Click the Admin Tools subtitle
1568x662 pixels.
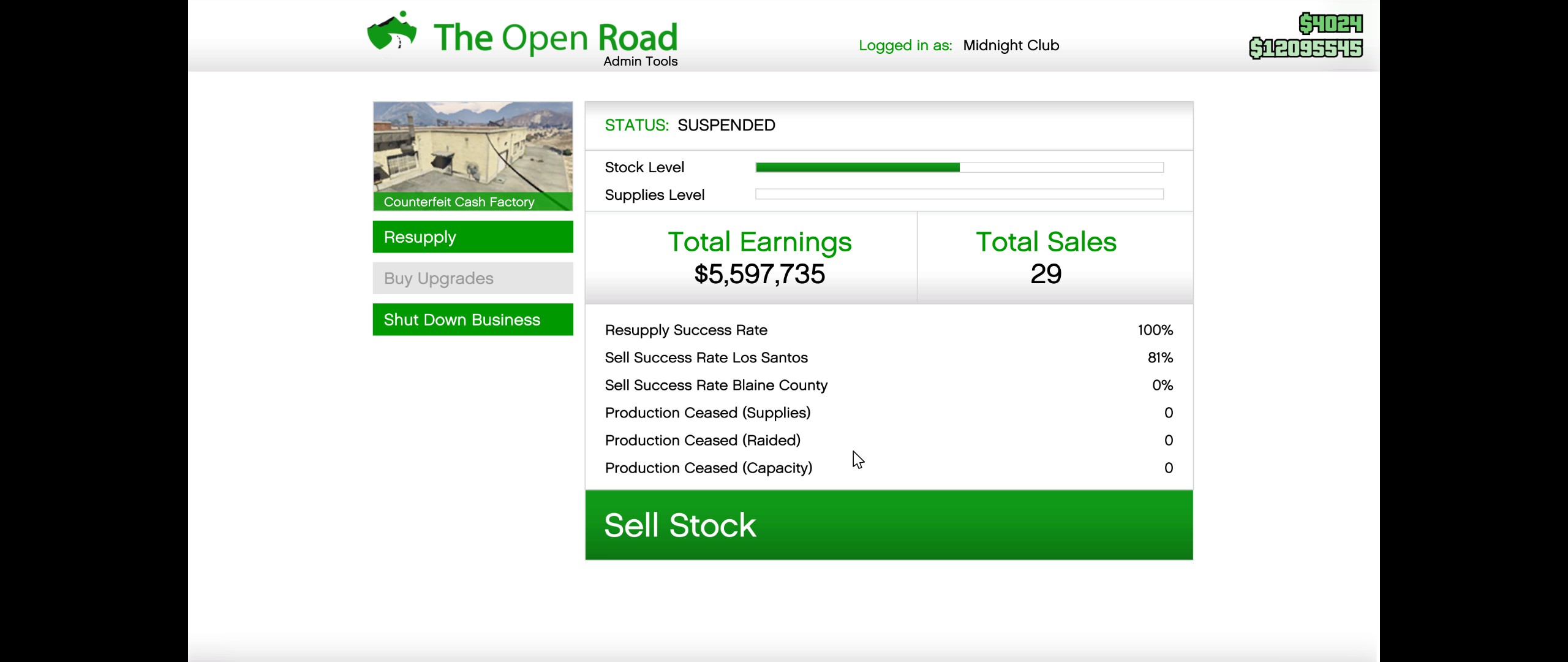coord(640,61)
